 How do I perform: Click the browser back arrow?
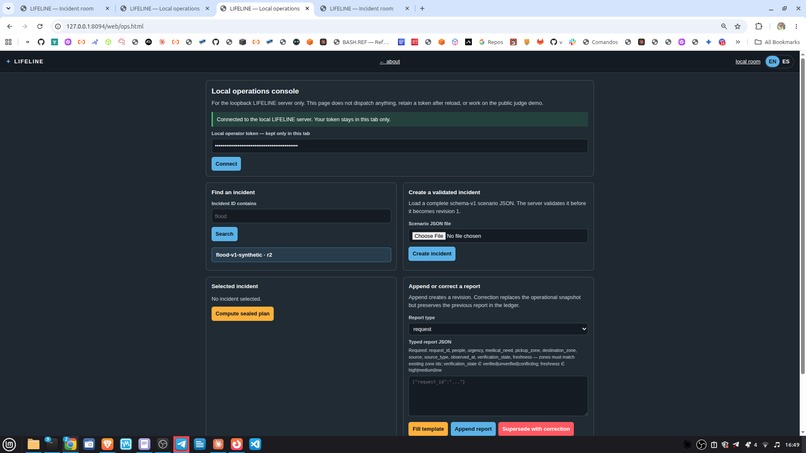(x=9, y=26)
